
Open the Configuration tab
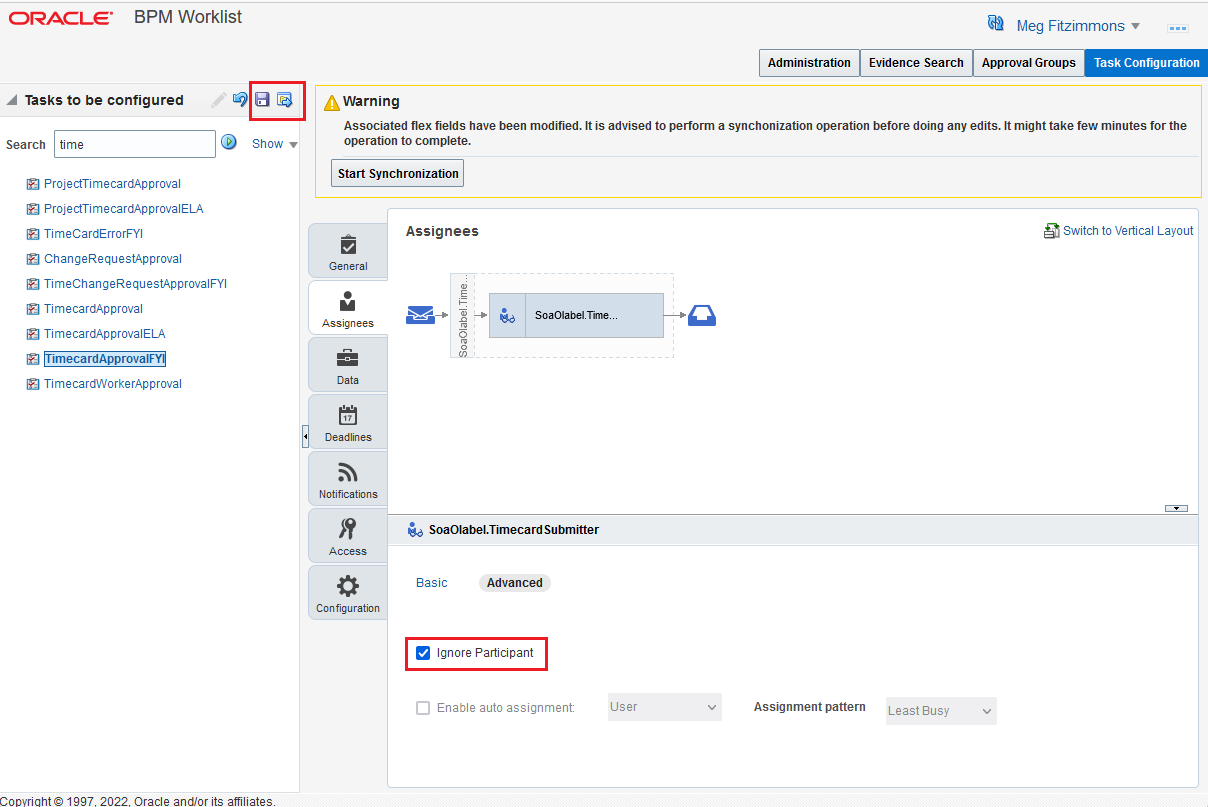coord(348,594)
